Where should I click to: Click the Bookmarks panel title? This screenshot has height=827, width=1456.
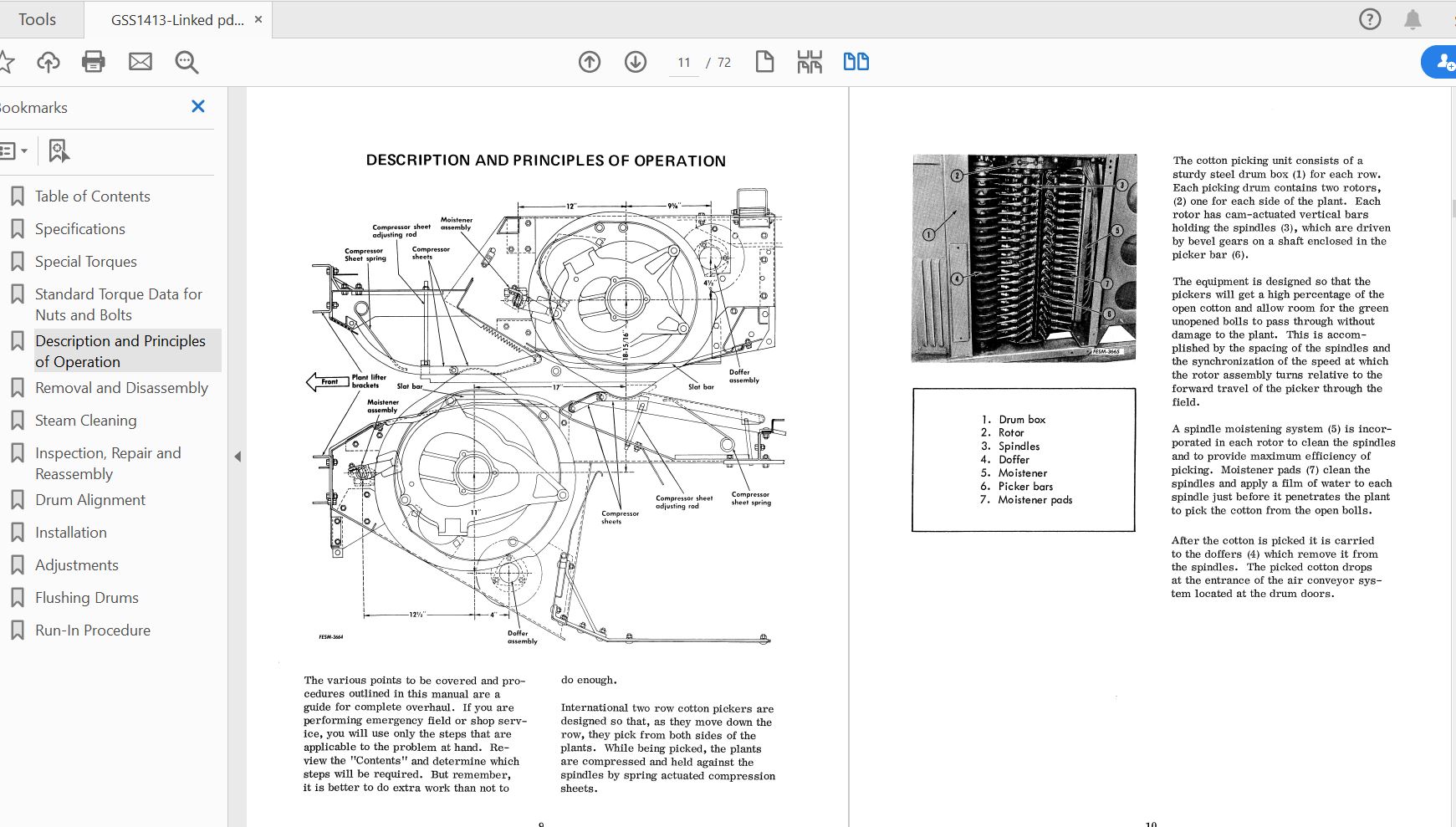coord(33,108)
